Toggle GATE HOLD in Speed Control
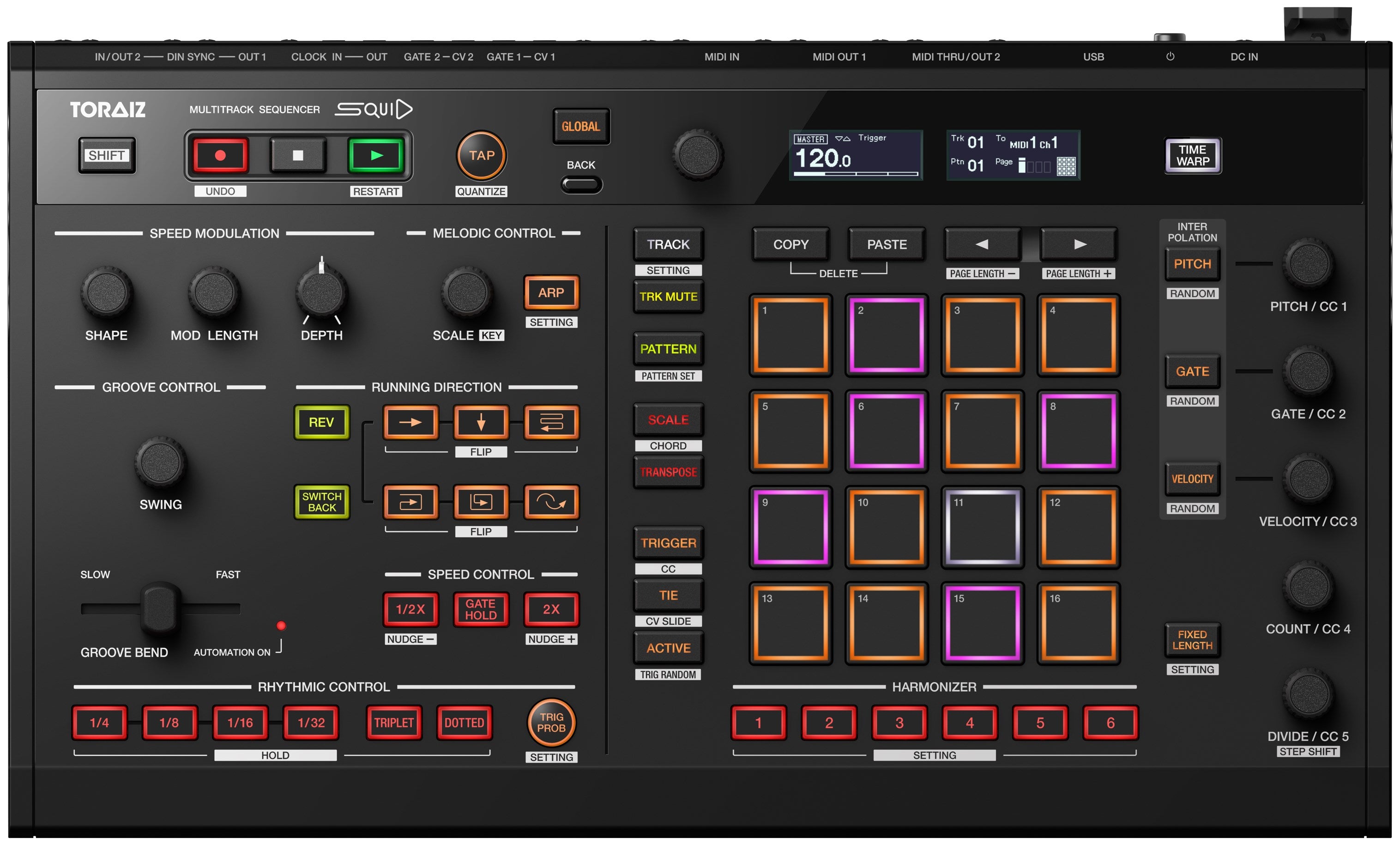The image size is (1400, 845). pos(481,609)
